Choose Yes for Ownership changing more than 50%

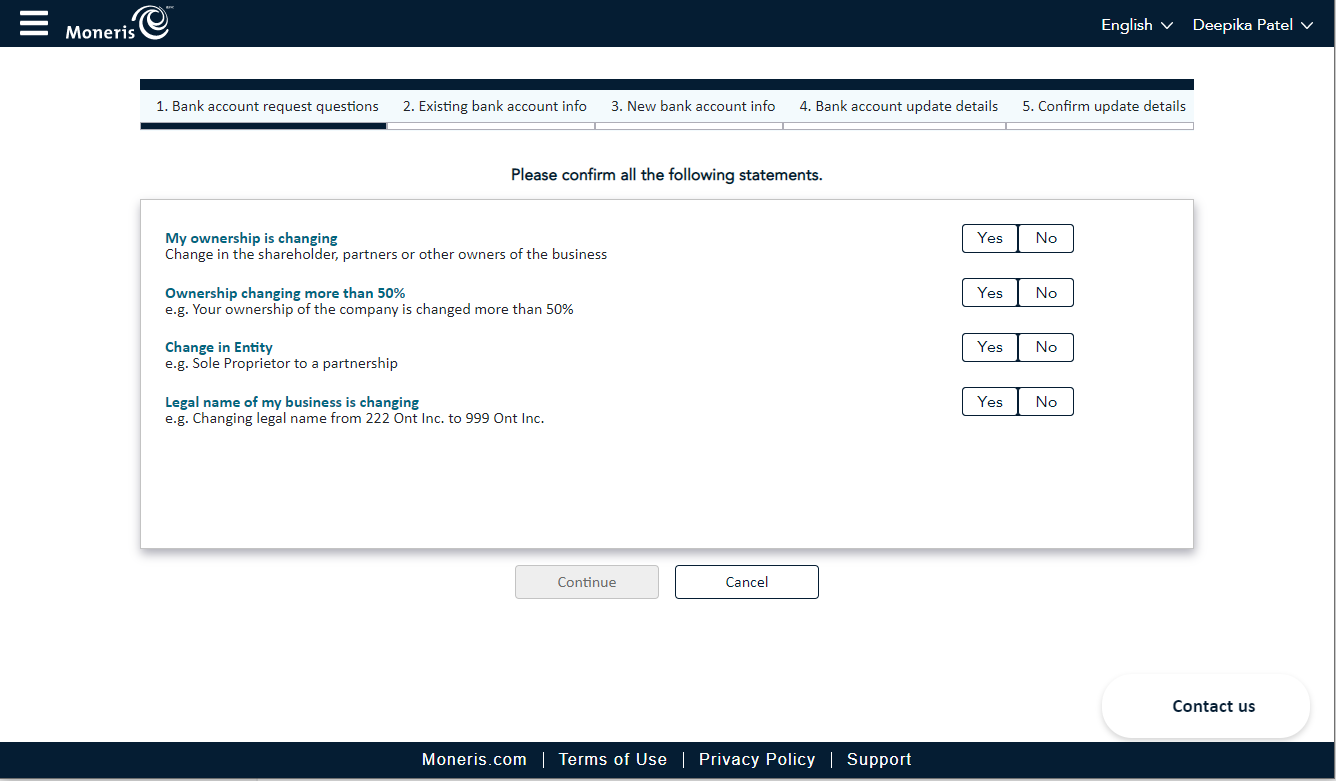pos(990,293)
